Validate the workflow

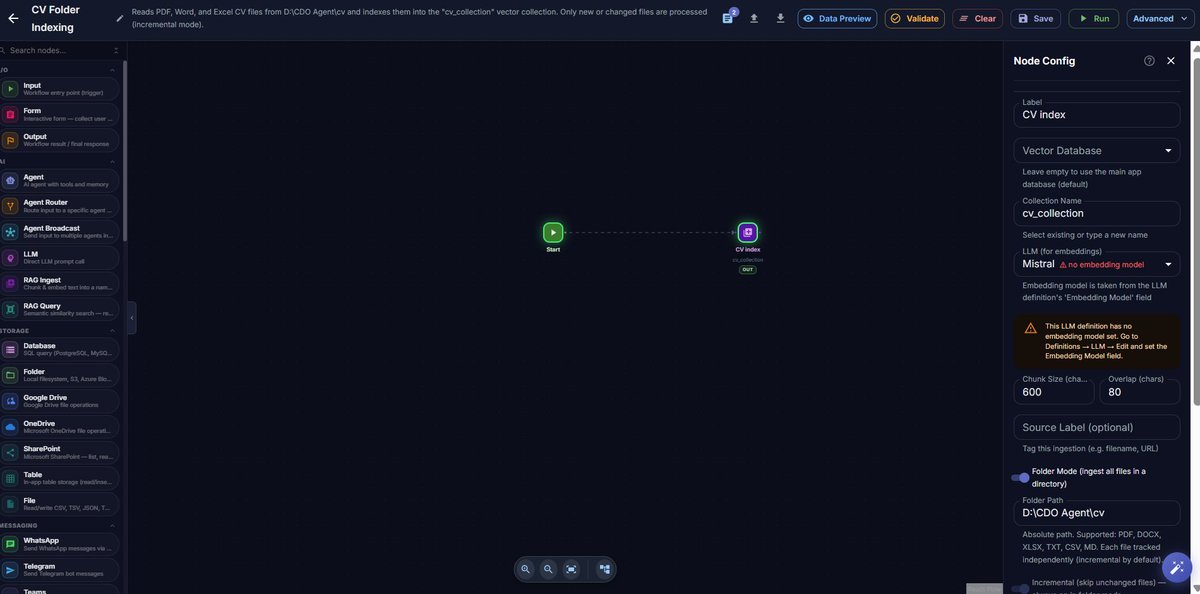coord(915,18)
